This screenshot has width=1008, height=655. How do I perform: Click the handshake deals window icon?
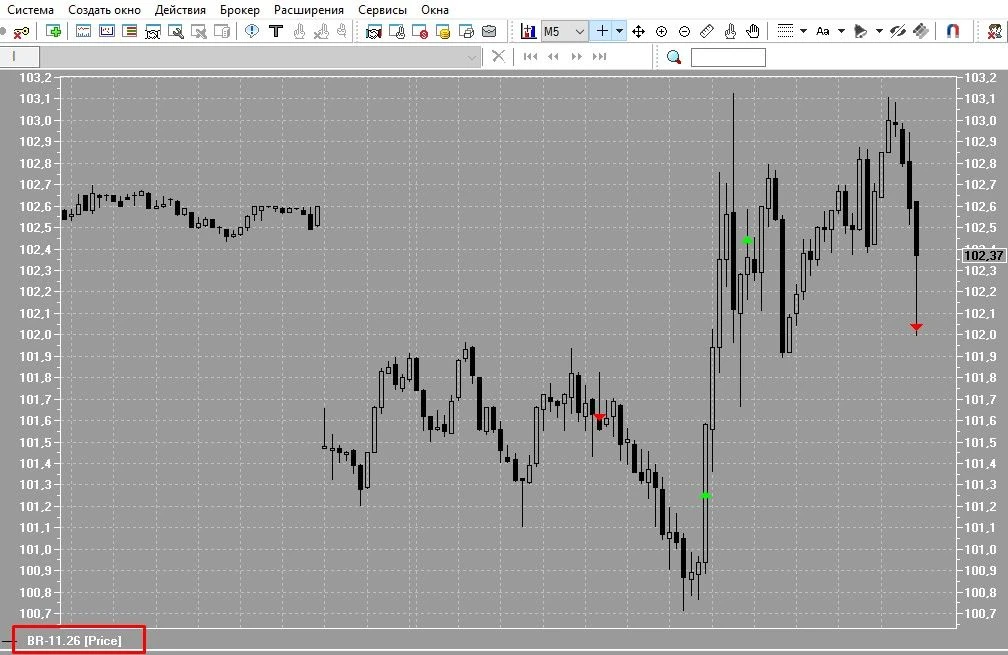coord(374,31)
